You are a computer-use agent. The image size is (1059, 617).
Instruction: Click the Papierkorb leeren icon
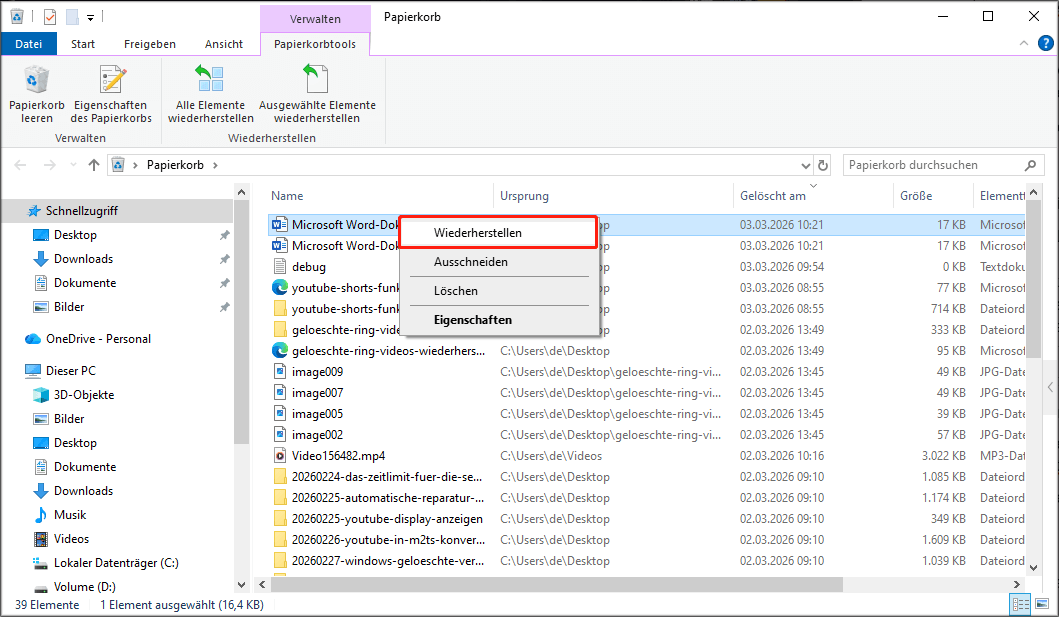37,80
